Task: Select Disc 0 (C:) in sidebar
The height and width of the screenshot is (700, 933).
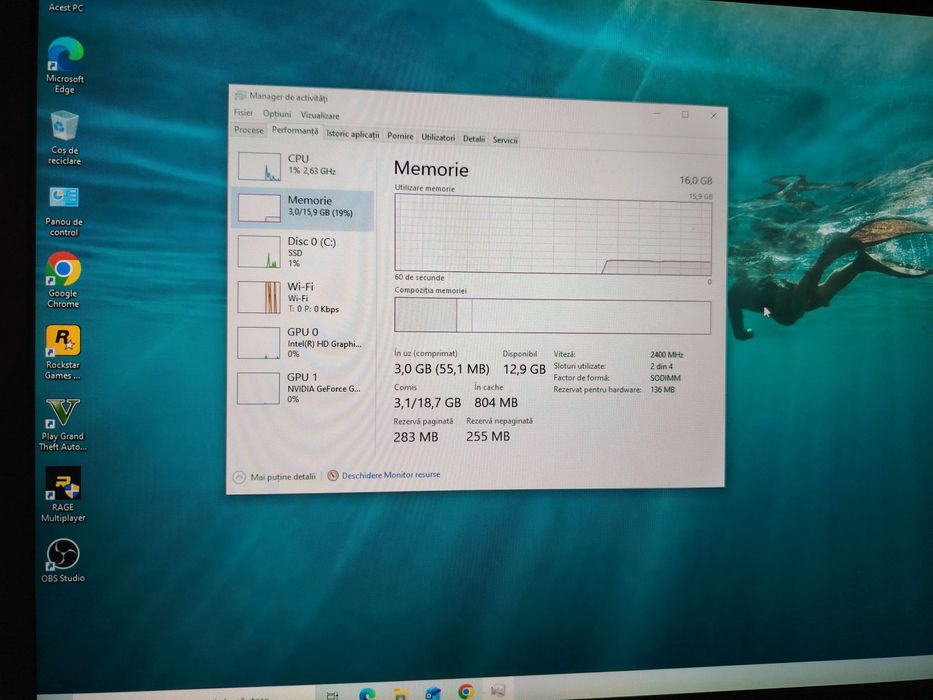Action: click(x=302, y=251)
